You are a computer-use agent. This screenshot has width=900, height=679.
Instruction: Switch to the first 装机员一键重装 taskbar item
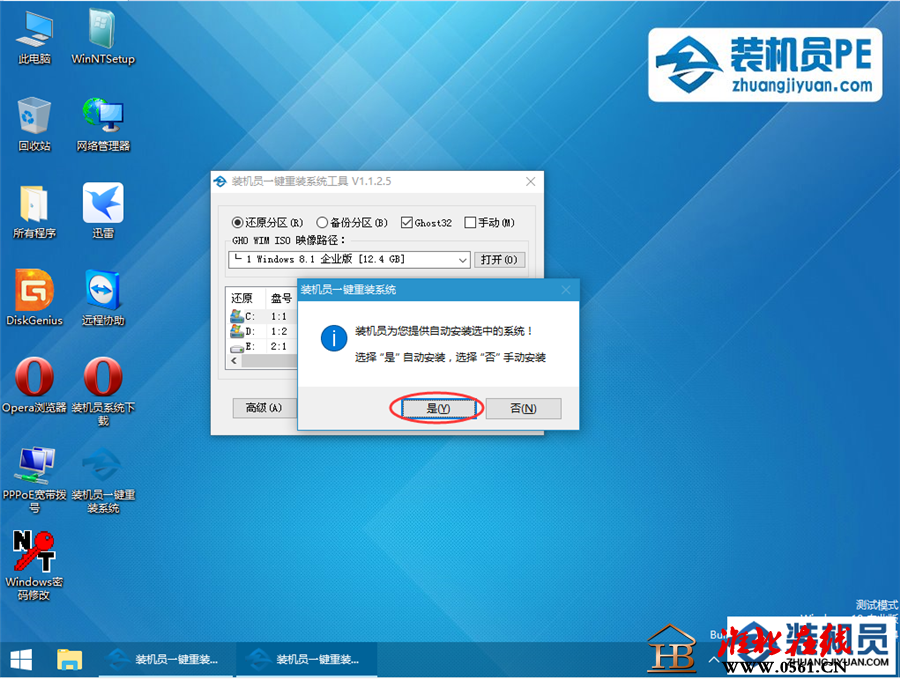tap(165, 659)
